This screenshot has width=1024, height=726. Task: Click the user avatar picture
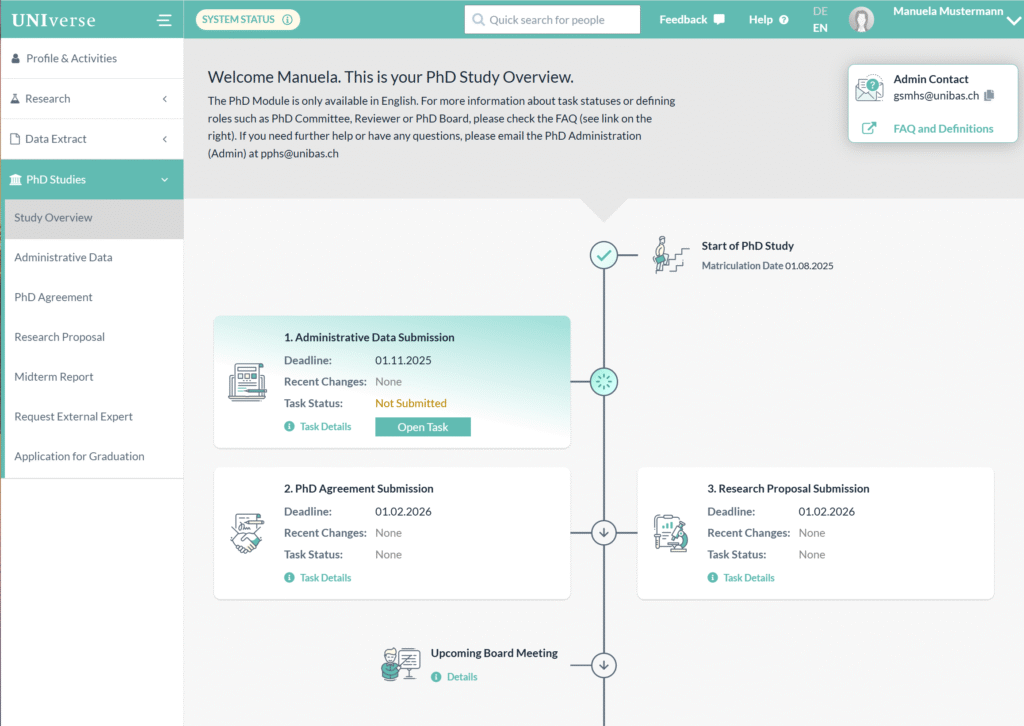point(861,20)
